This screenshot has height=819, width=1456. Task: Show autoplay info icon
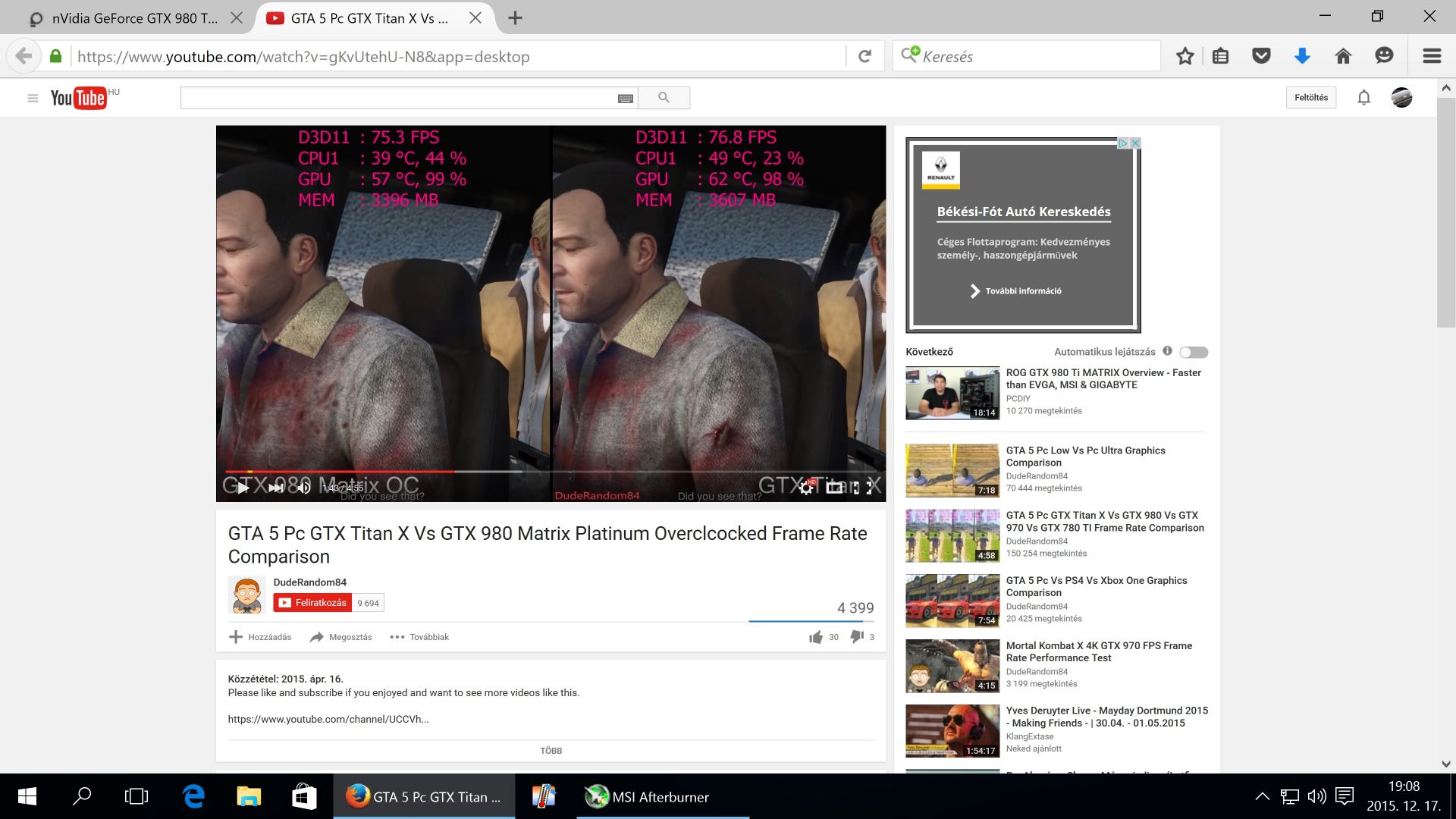1167,351
